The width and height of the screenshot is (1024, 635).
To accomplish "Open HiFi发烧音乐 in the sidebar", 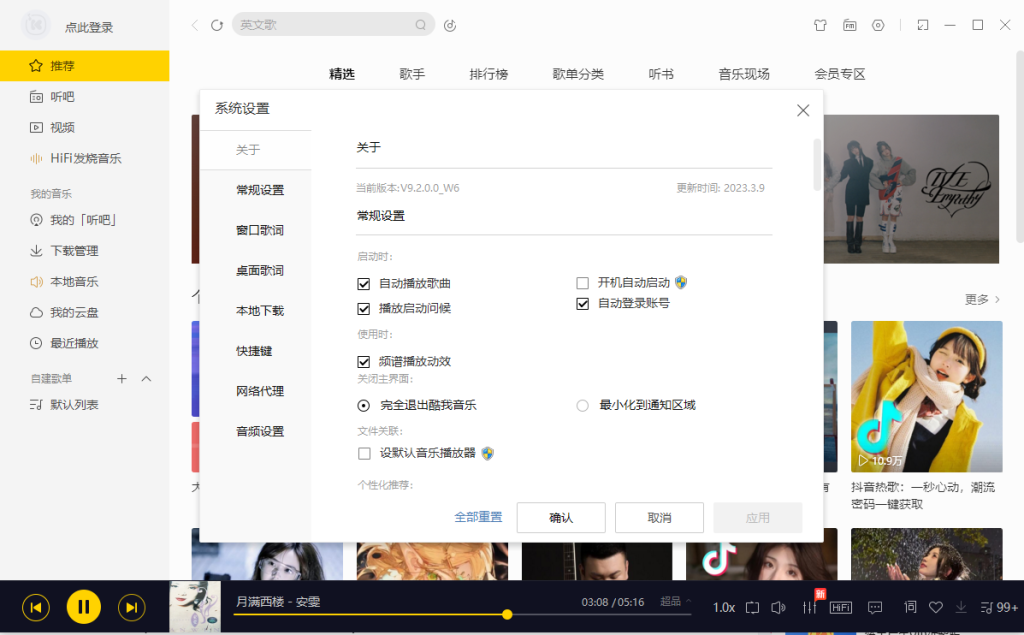I will (x=84, y=158).
